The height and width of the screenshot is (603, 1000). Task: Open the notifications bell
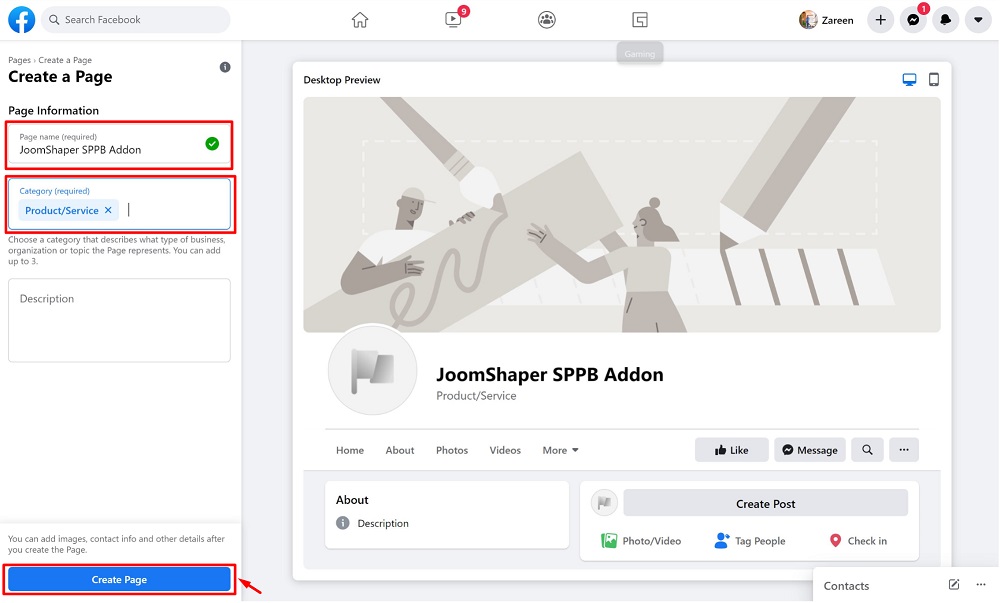946,20
